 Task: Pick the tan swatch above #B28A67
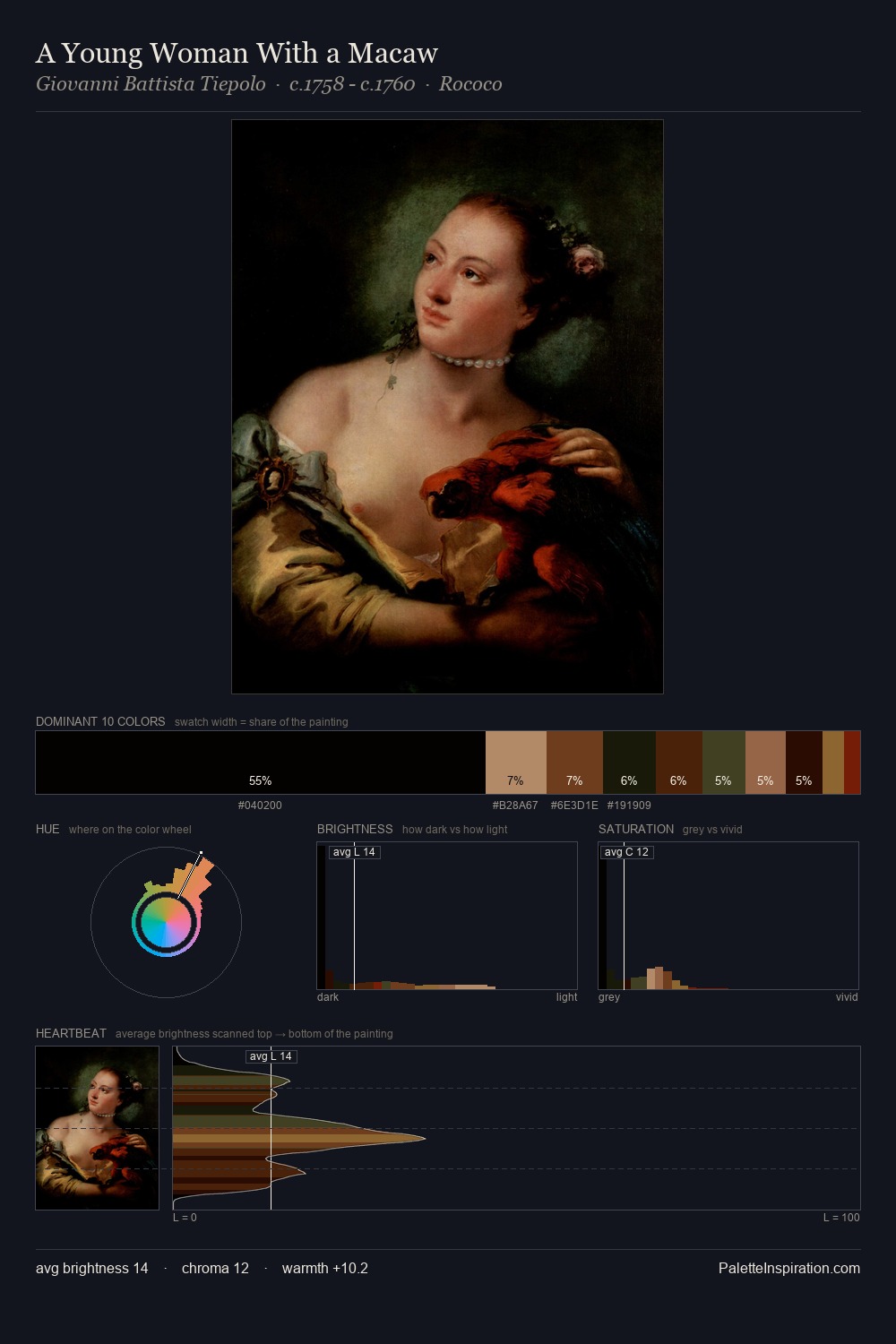(516, 762)
